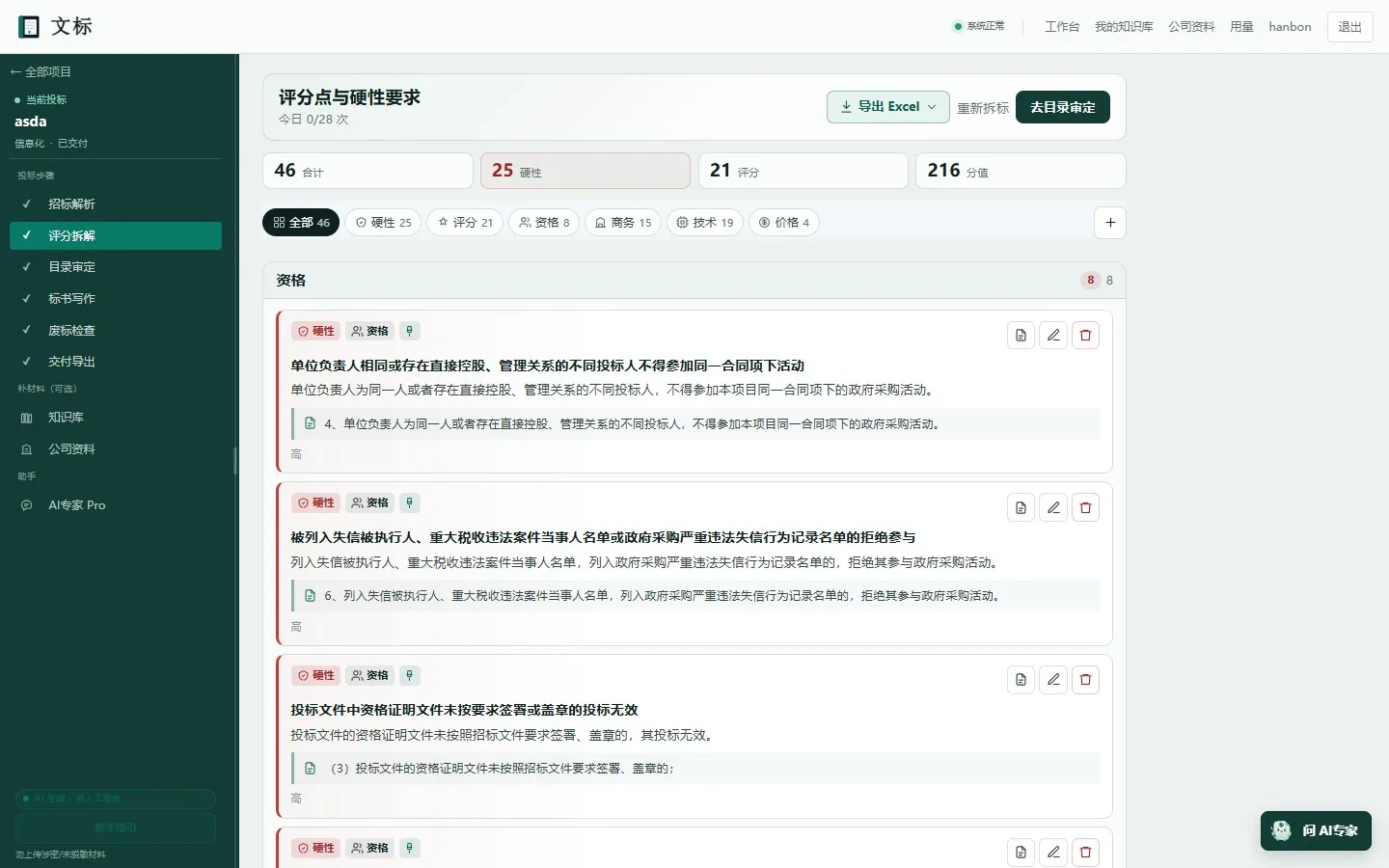Open 公司资料 in the top navigation
Viewport: 1389px width, 868px height.
[1191, 27]
